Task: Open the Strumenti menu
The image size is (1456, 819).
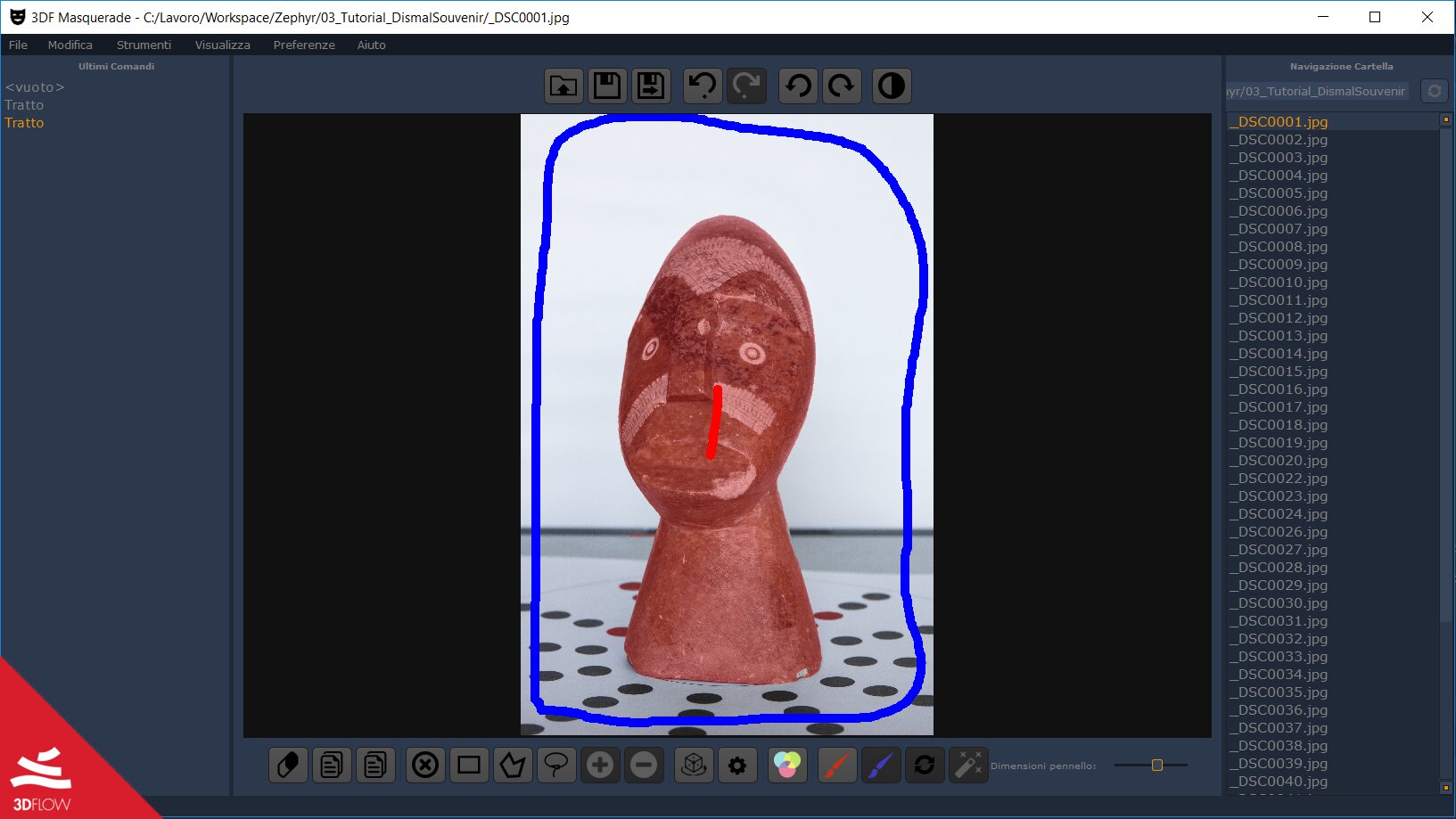Action: [144, 45]
